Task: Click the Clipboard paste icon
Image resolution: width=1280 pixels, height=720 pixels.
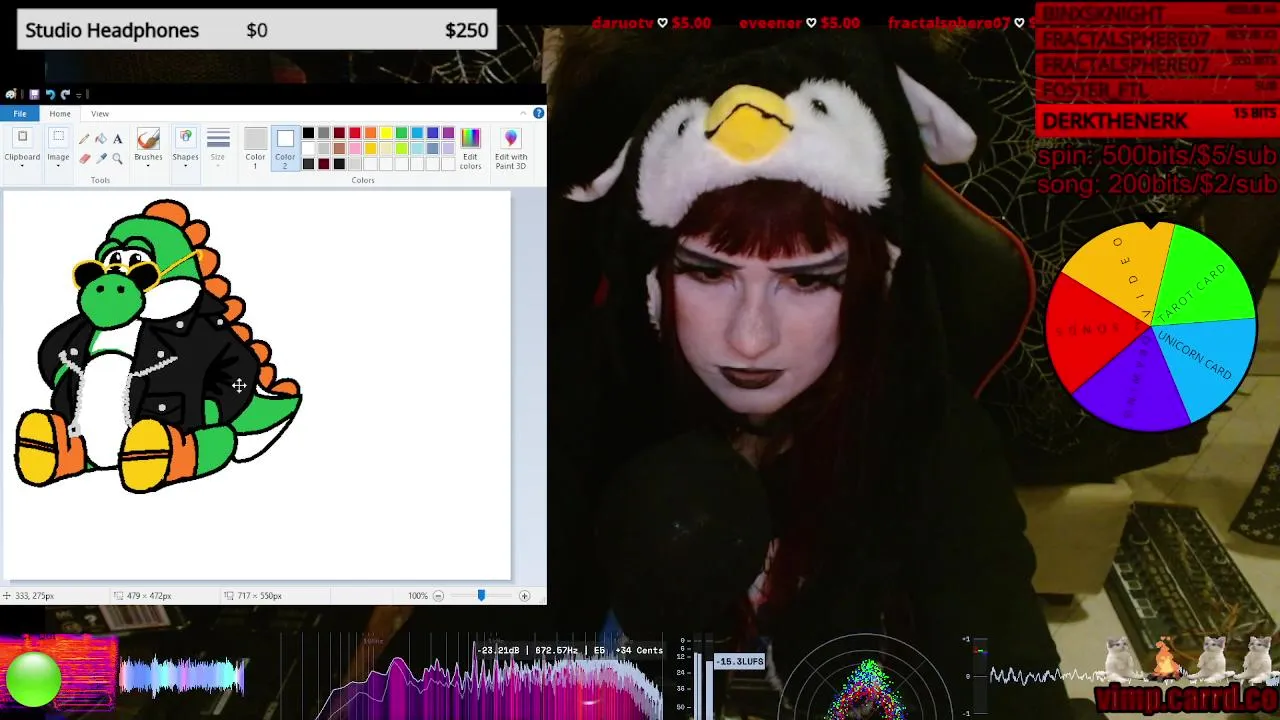Action: tap(22, 137)
